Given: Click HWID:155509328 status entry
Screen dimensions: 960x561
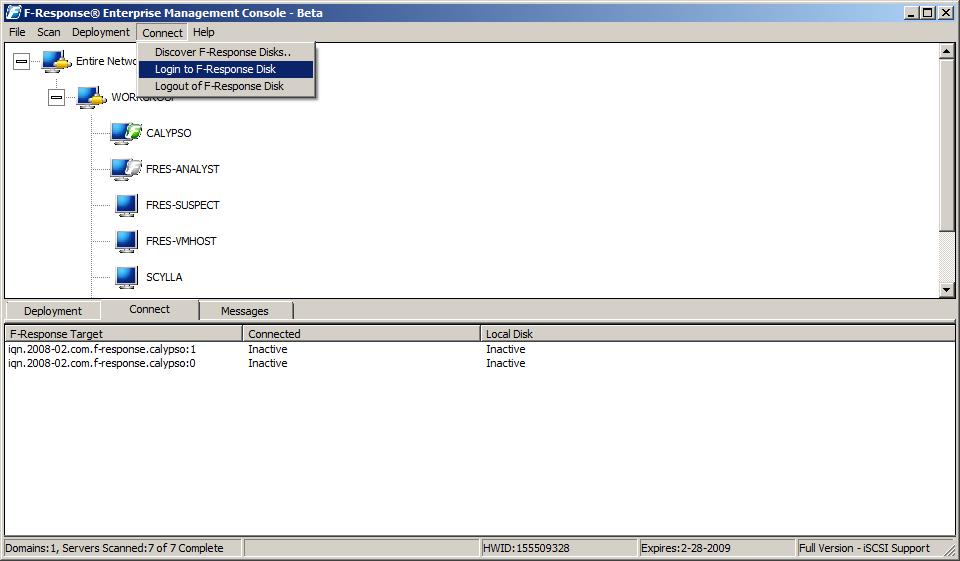Looking at the screenshot, I should tap(526, 548).
